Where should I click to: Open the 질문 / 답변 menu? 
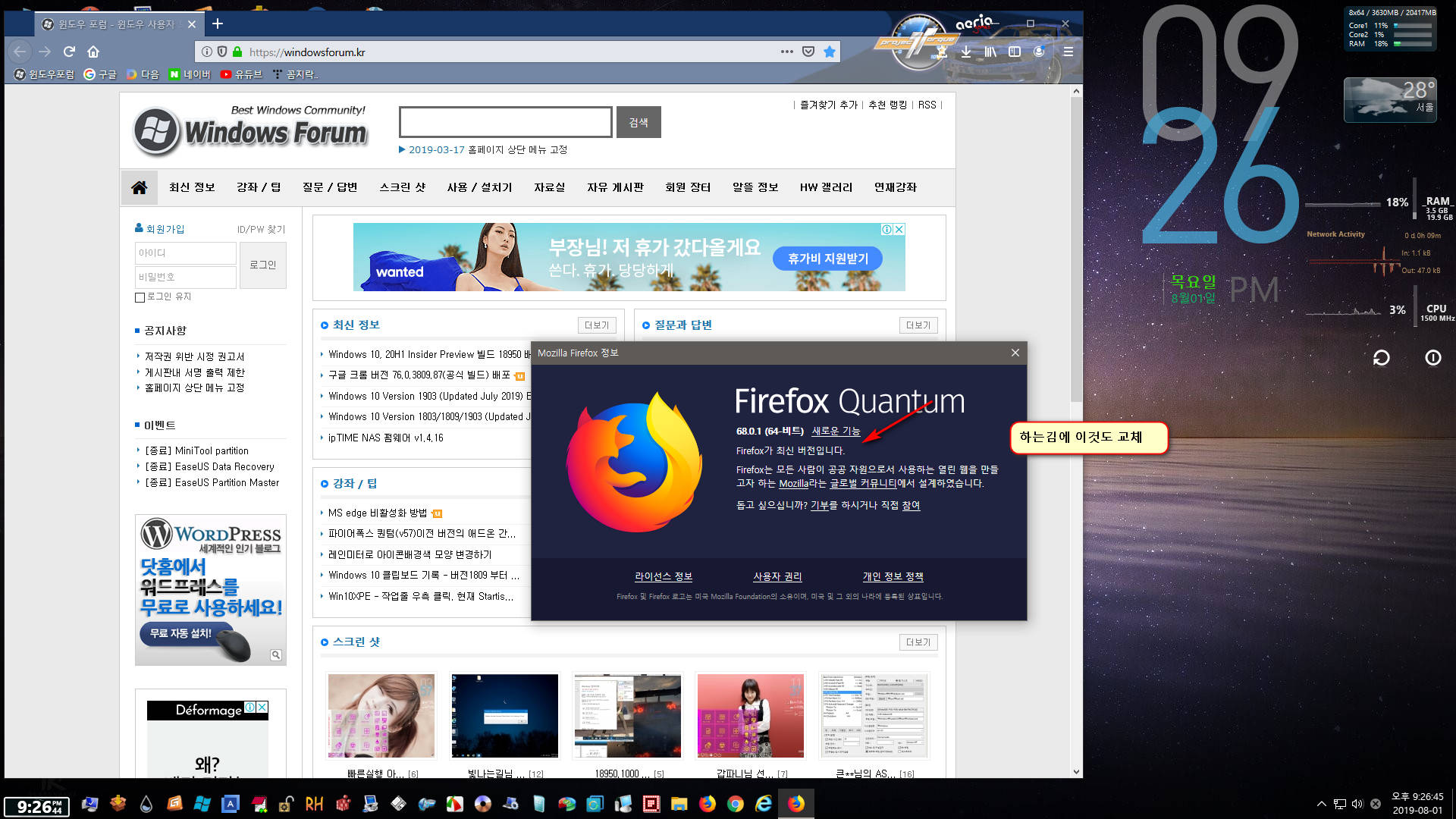330,187
